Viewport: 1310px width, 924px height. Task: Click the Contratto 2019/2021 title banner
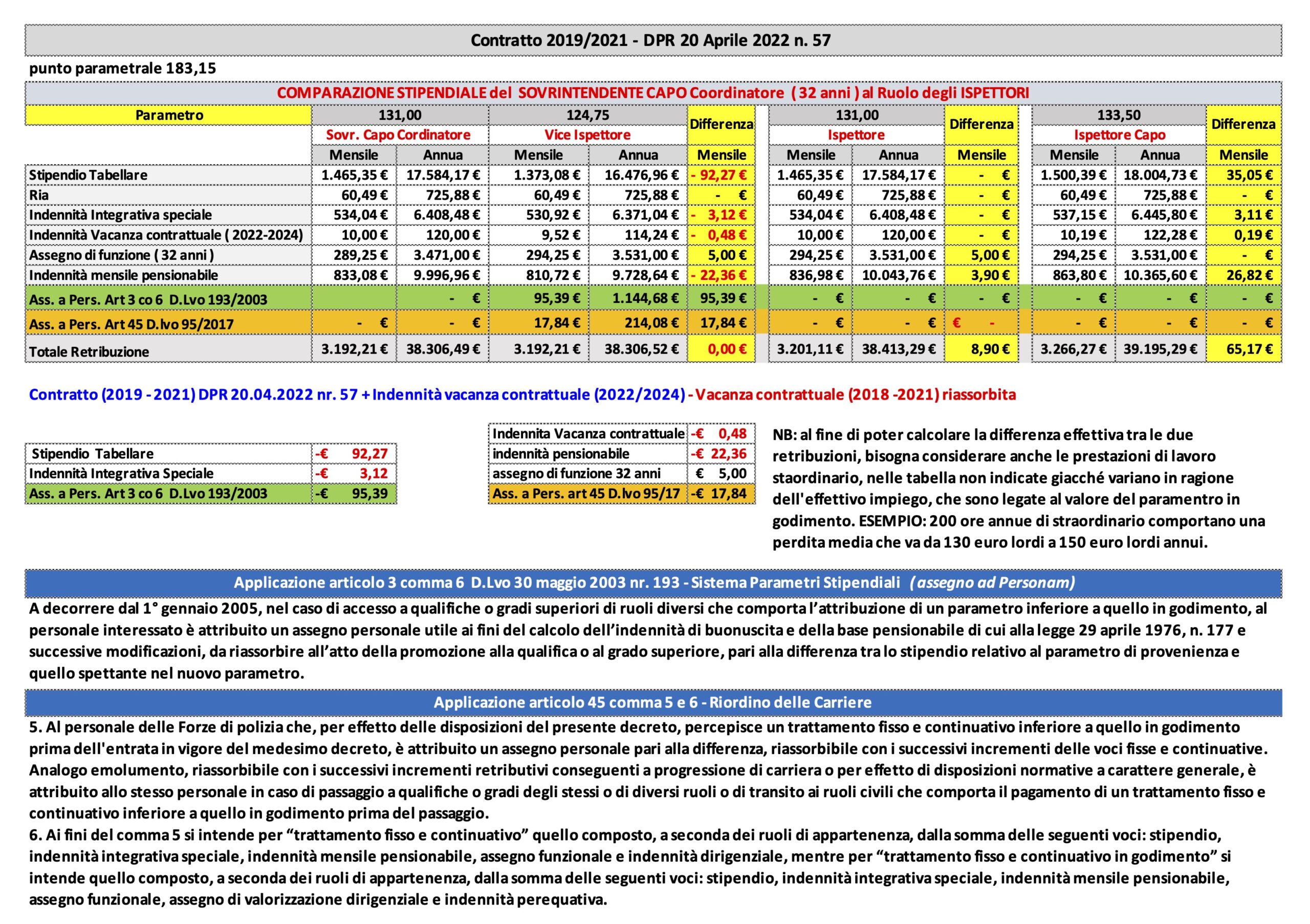click(x=653, y=40)
